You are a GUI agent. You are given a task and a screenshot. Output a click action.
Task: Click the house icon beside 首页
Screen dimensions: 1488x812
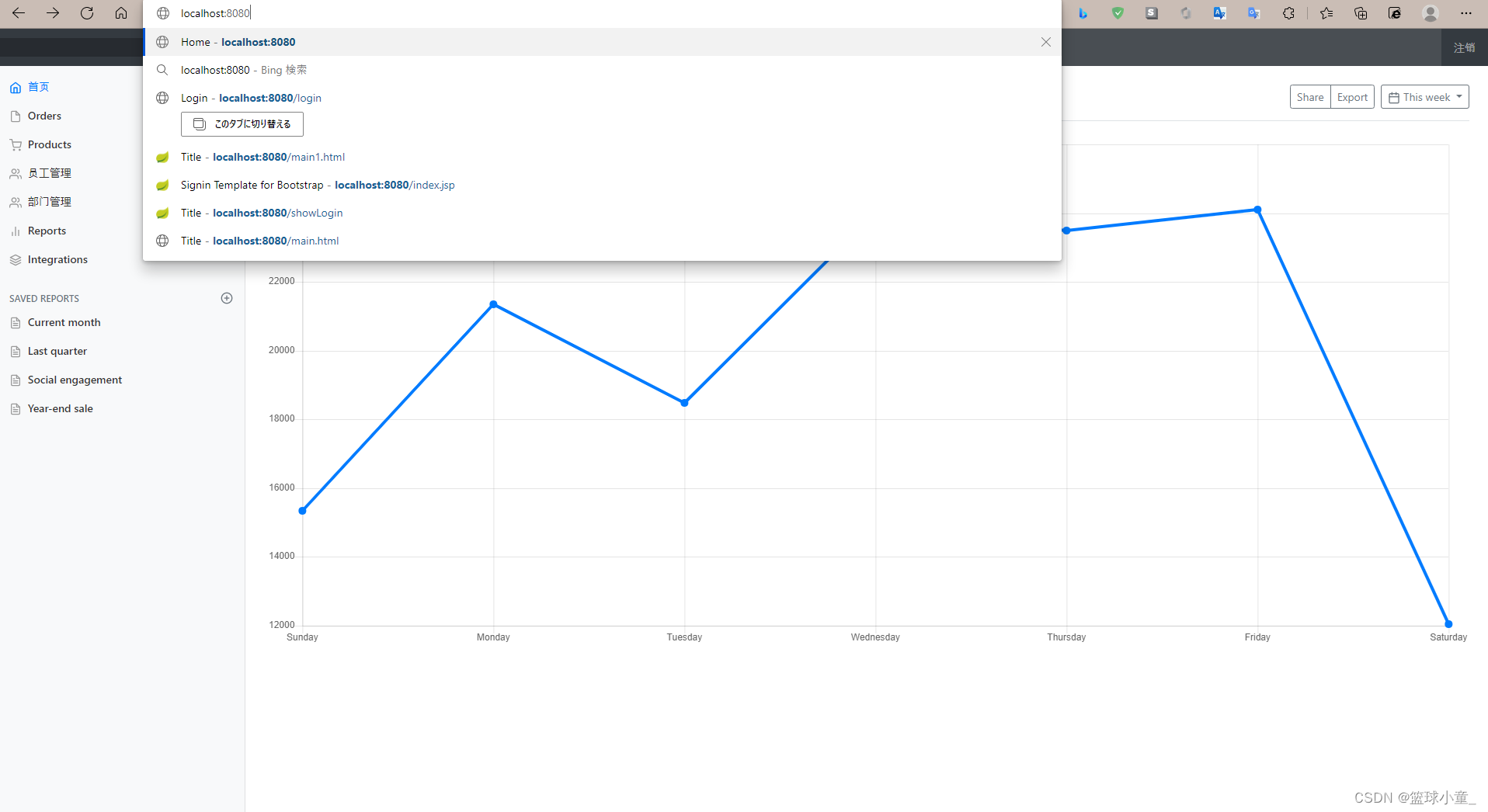pyautogui.click(x=16, y=88)
